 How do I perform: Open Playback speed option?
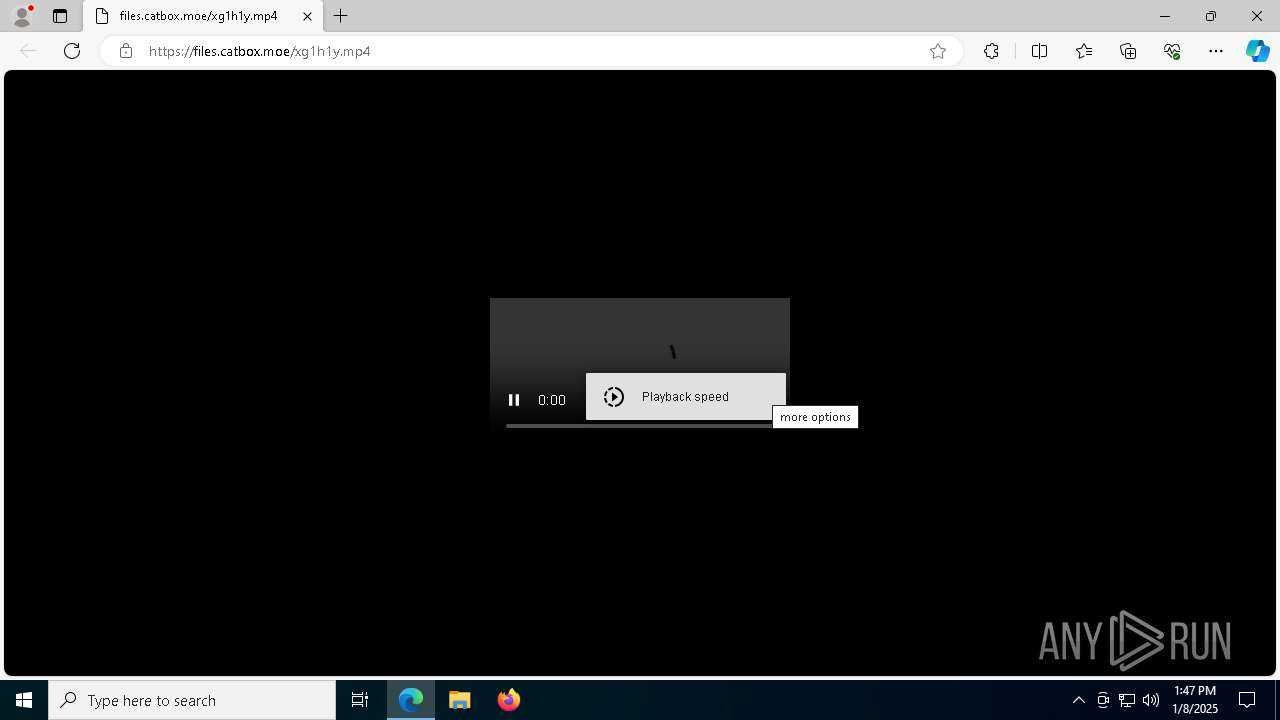(686, 397)
